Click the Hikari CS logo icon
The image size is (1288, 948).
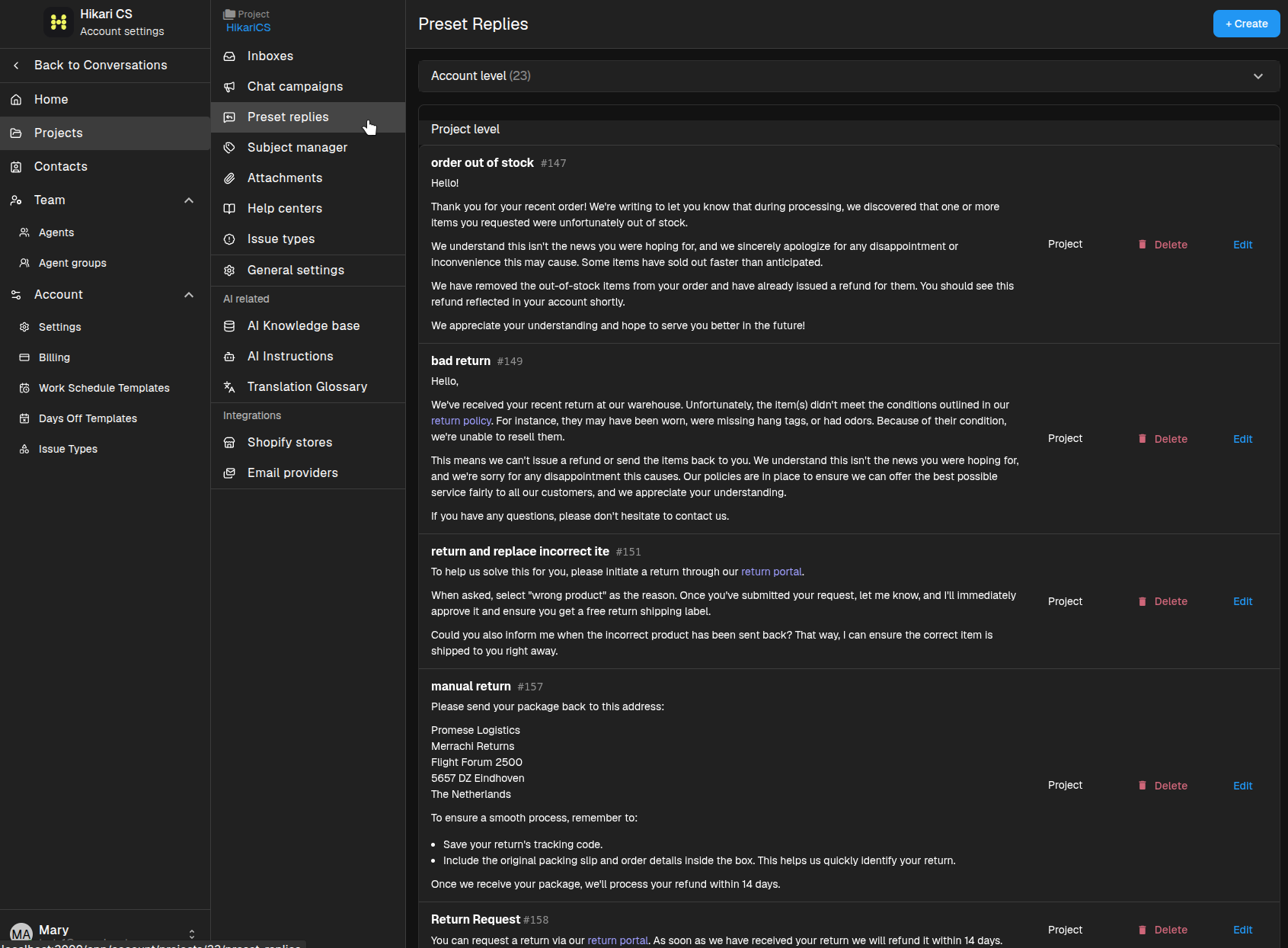pos(59,22)
